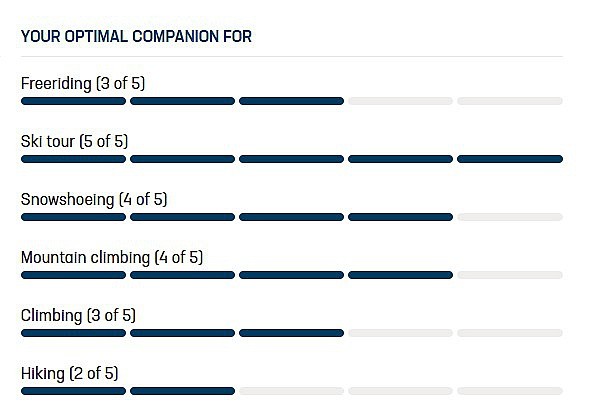Click the second filled Hiking bar segment

(x=182, y=391)
